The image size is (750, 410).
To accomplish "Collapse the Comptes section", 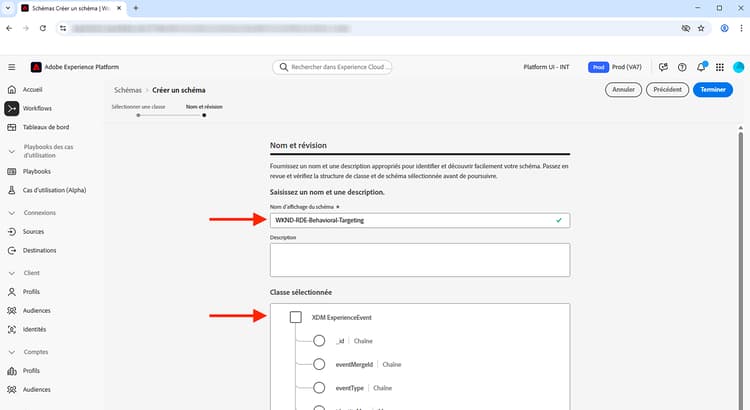I will click(12, 352).
